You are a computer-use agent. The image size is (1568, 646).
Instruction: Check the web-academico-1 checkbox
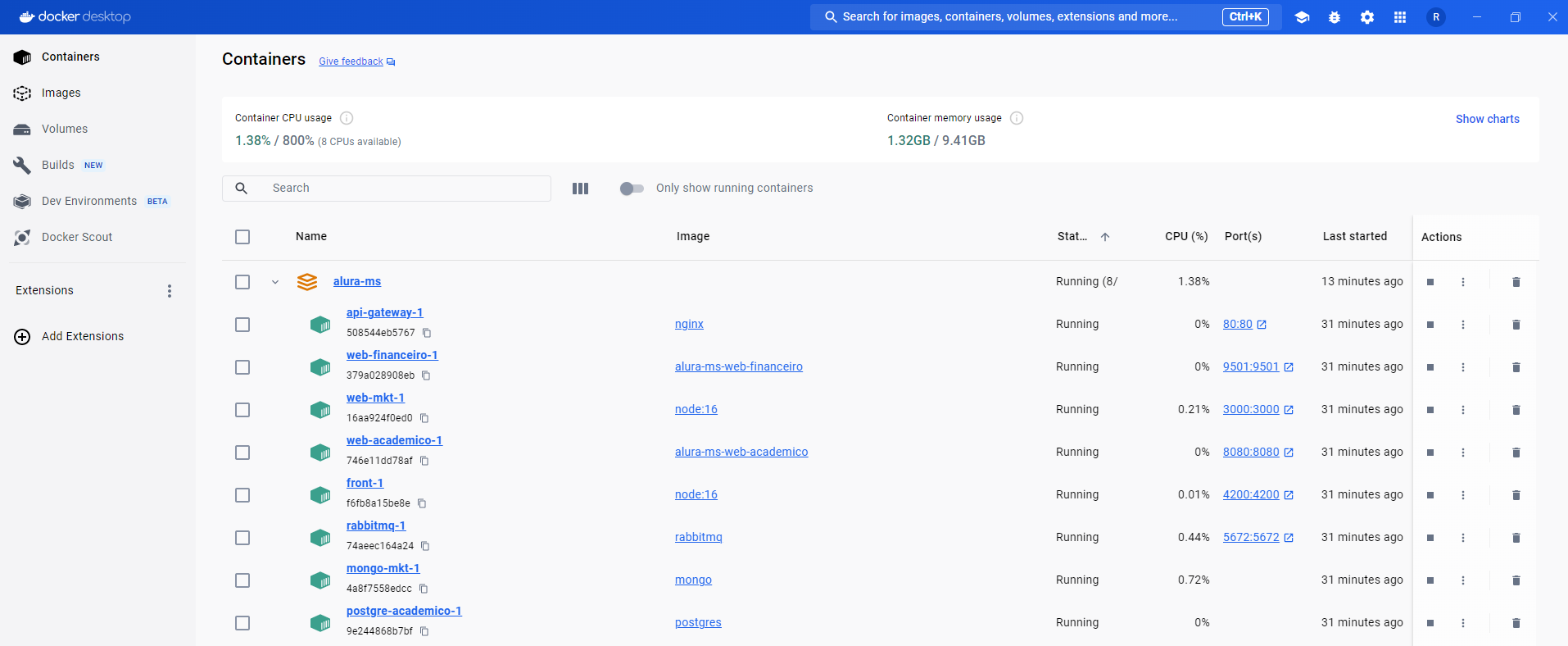tap(242, 453)
